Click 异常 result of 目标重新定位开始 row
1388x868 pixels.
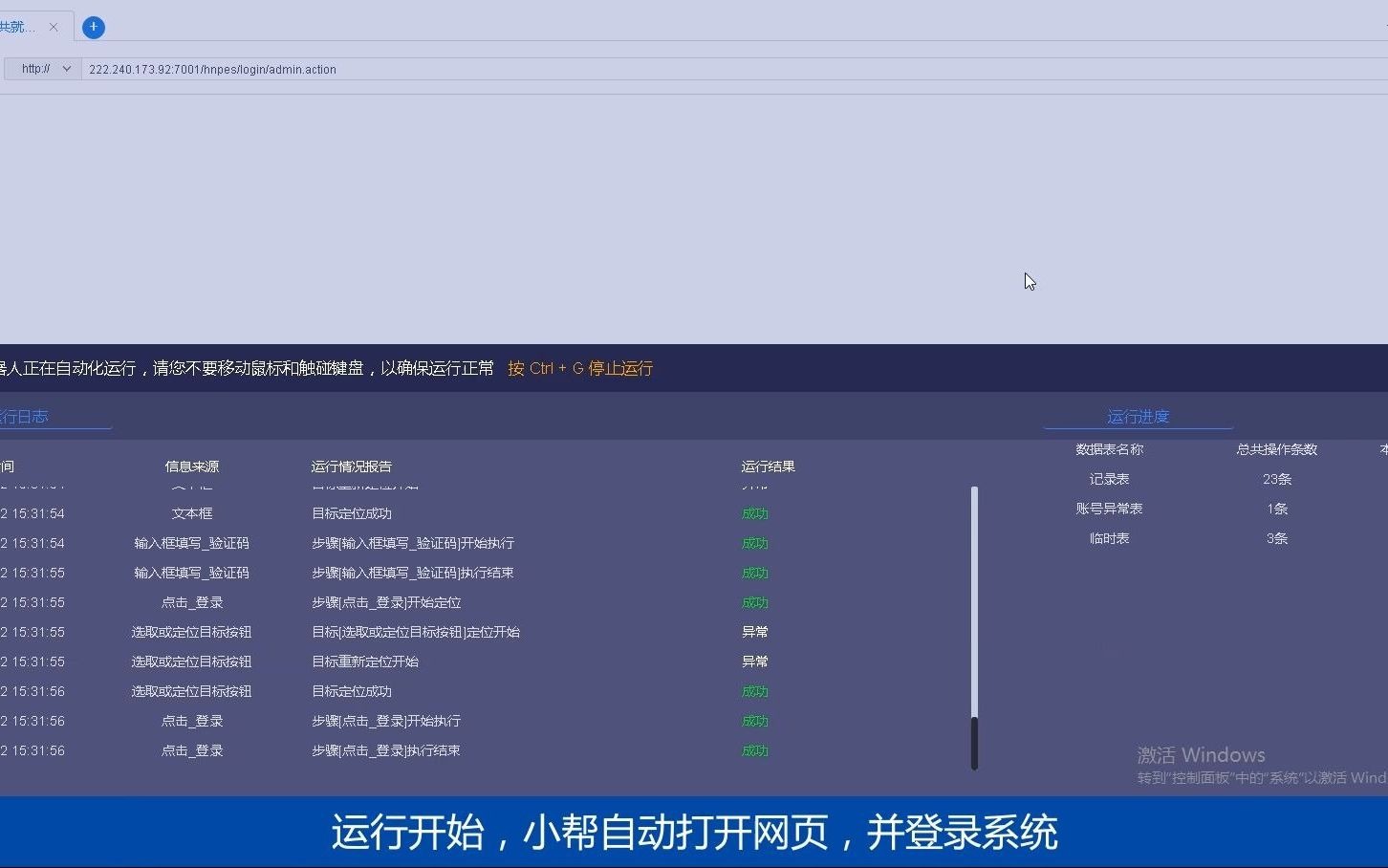(755, 662)
